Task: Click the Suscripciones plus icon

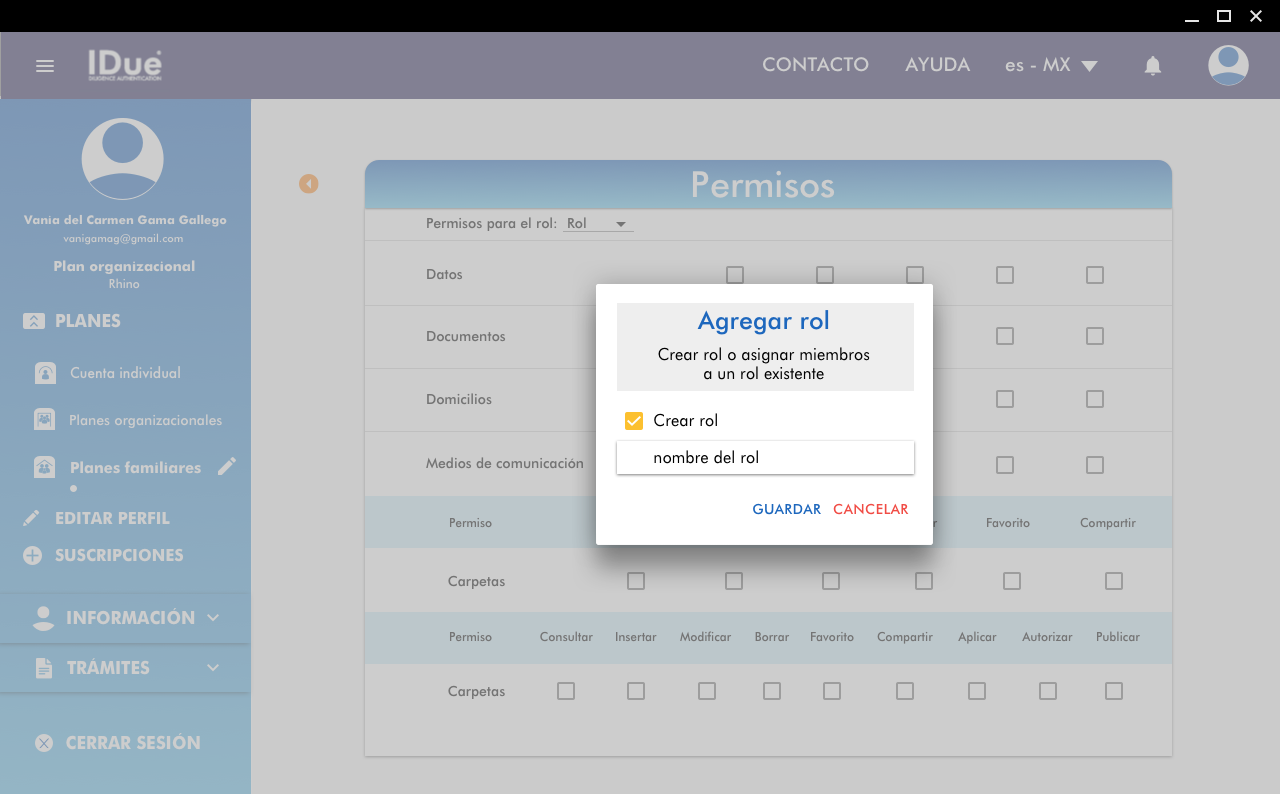Action: coord(33,555)
